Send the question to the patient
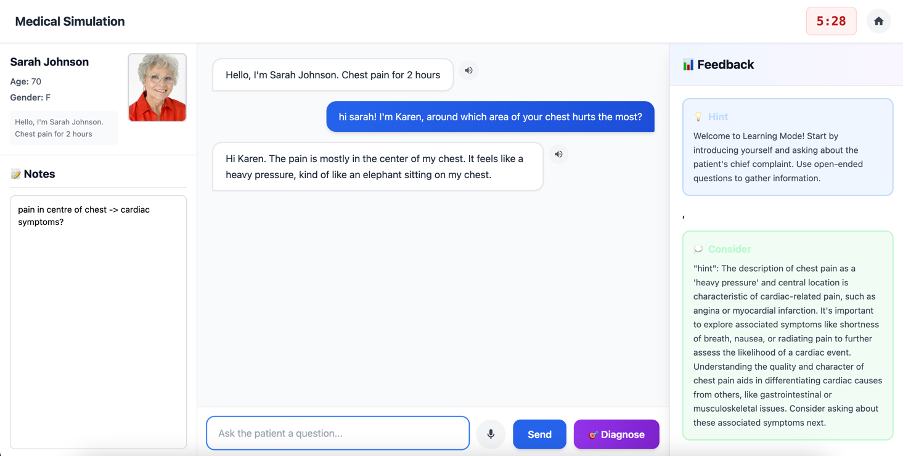The height and width of the screenshot is (456, 904). tap(539, 434)
